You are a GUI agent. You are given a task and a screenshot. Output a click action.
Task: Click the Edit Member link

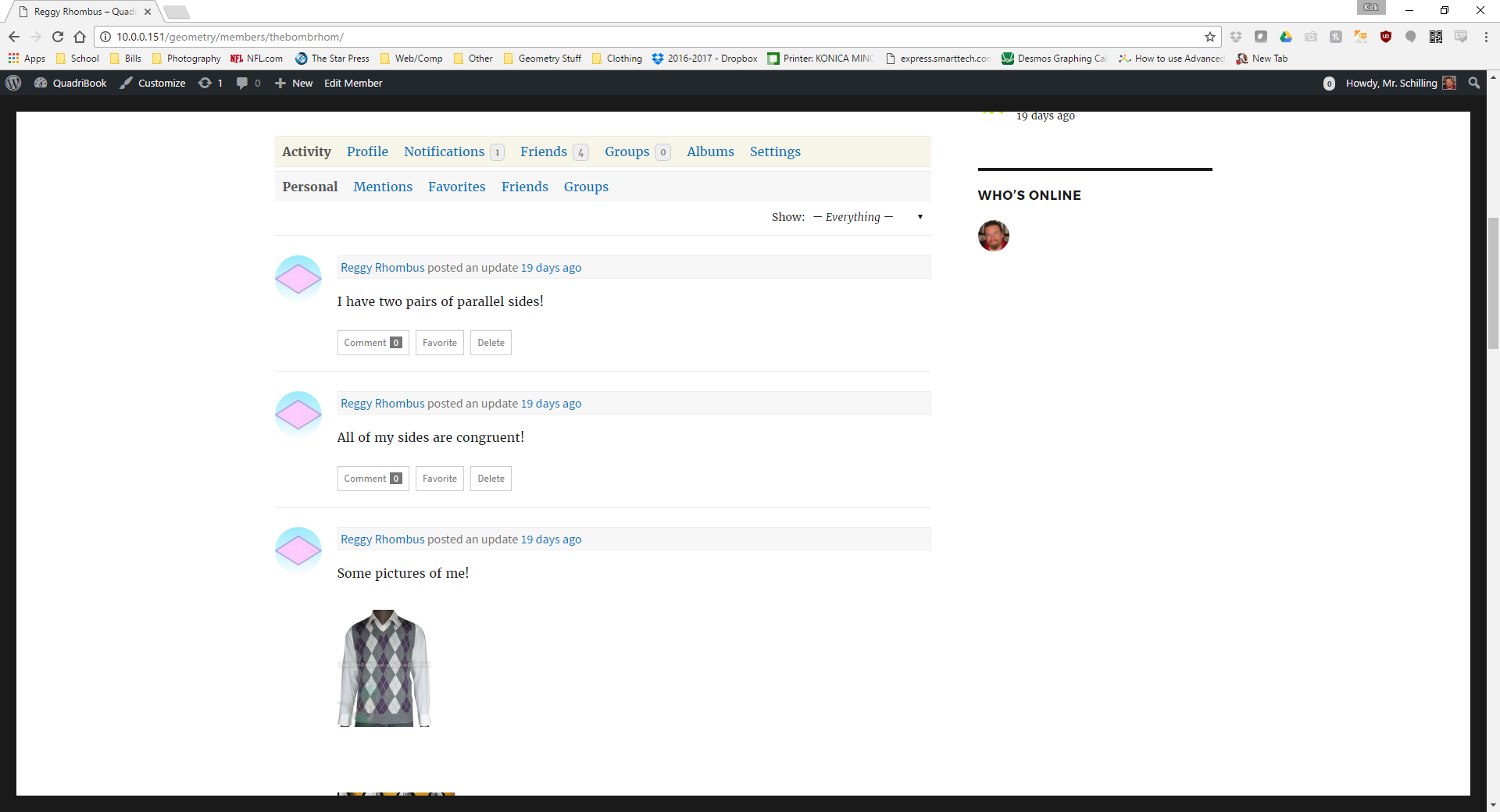tap(353, 83)
